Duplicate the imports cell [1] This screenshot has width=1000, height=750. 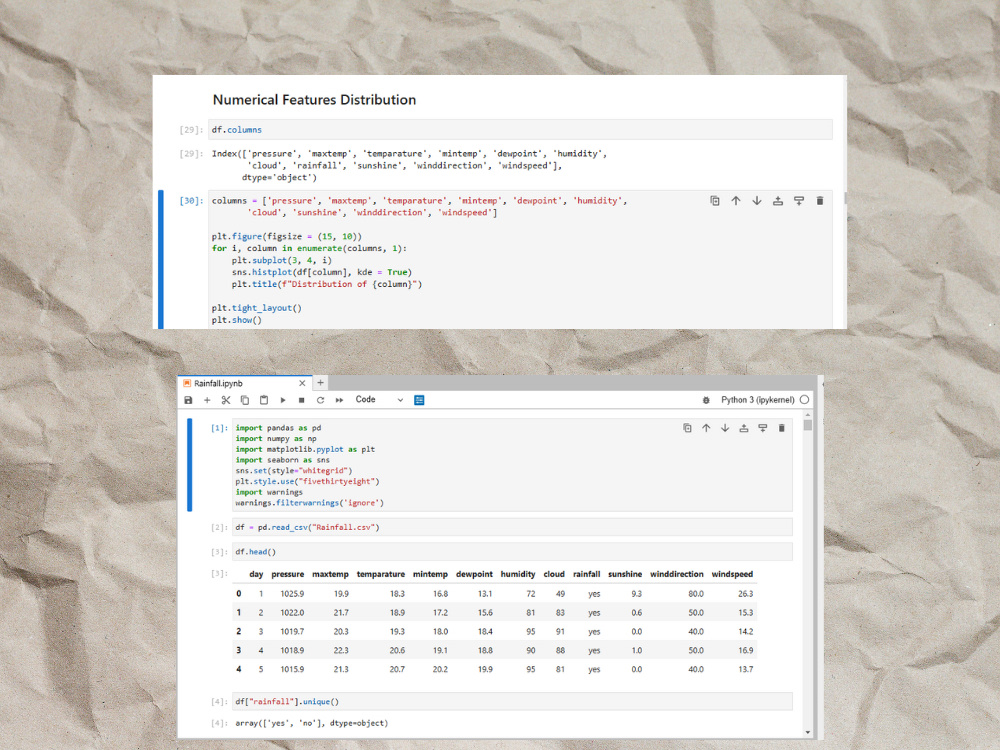coord(687,428)
